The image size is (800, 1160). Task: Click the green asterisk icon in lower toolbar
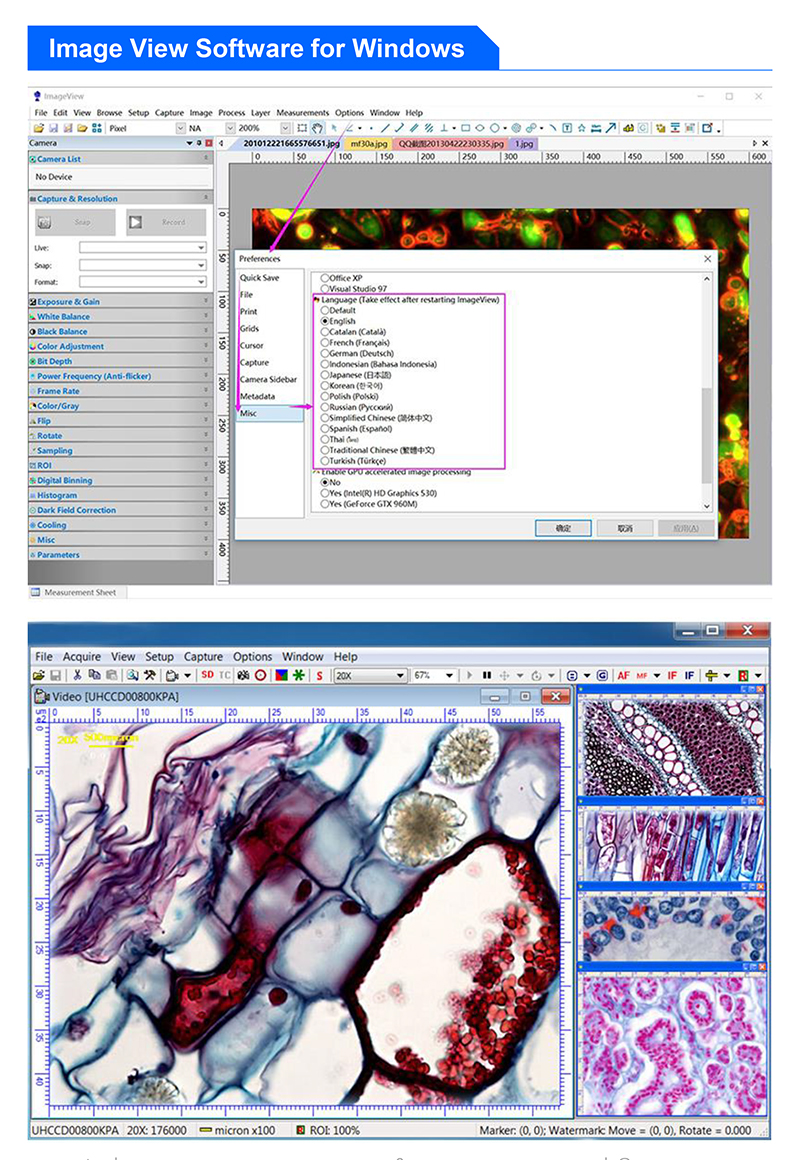298,676
